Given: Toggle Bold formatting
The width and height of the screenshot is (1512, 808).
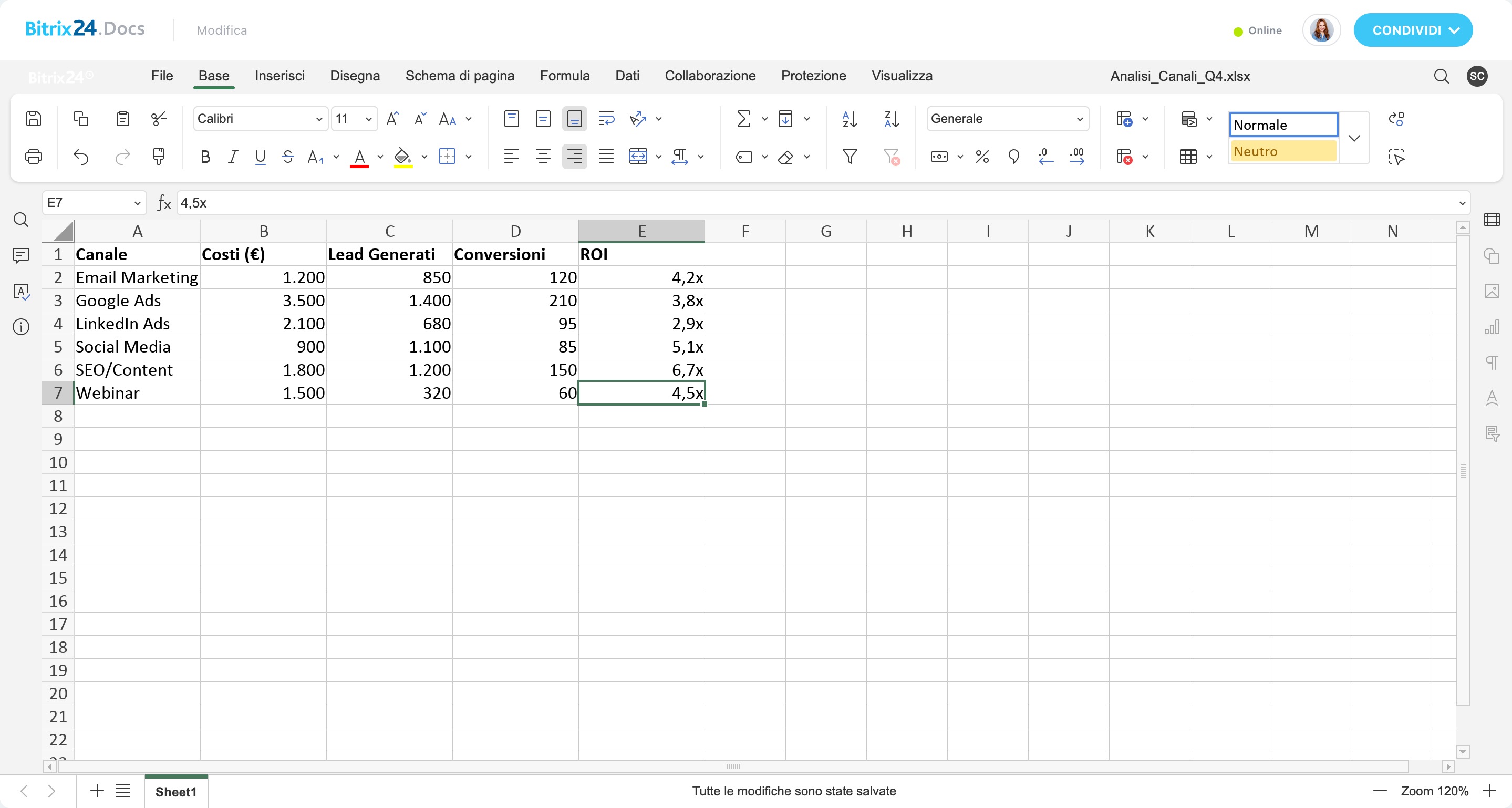Looking at the screenshot, I should (205, 157).
